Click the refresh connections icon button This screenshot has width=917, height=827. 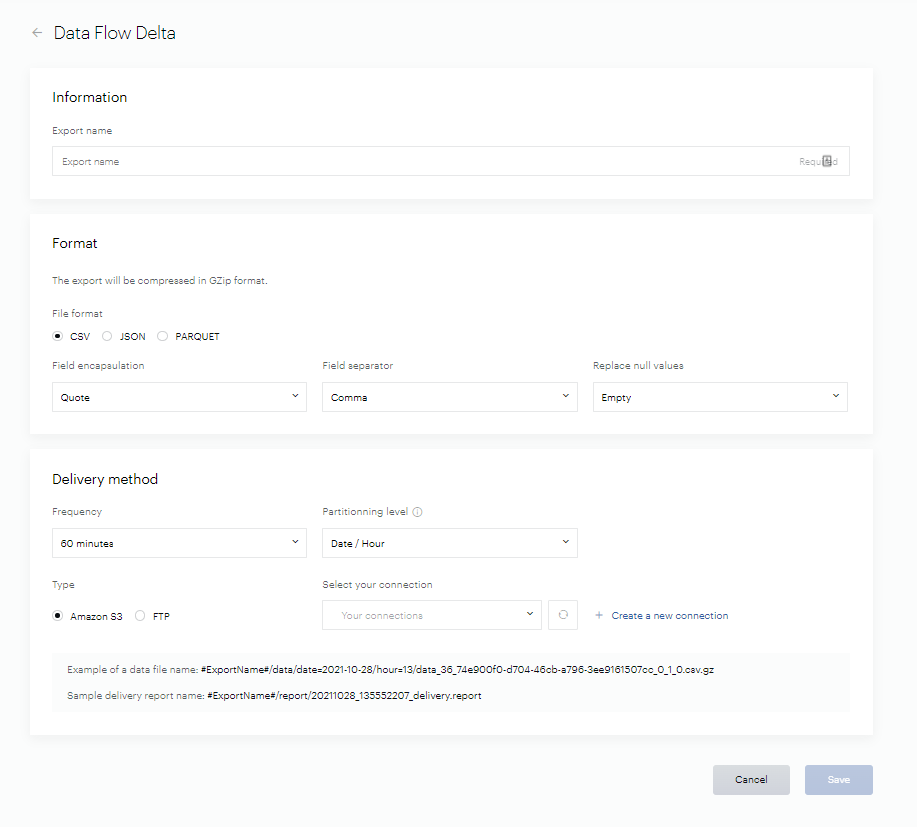(x=563, y=615)
